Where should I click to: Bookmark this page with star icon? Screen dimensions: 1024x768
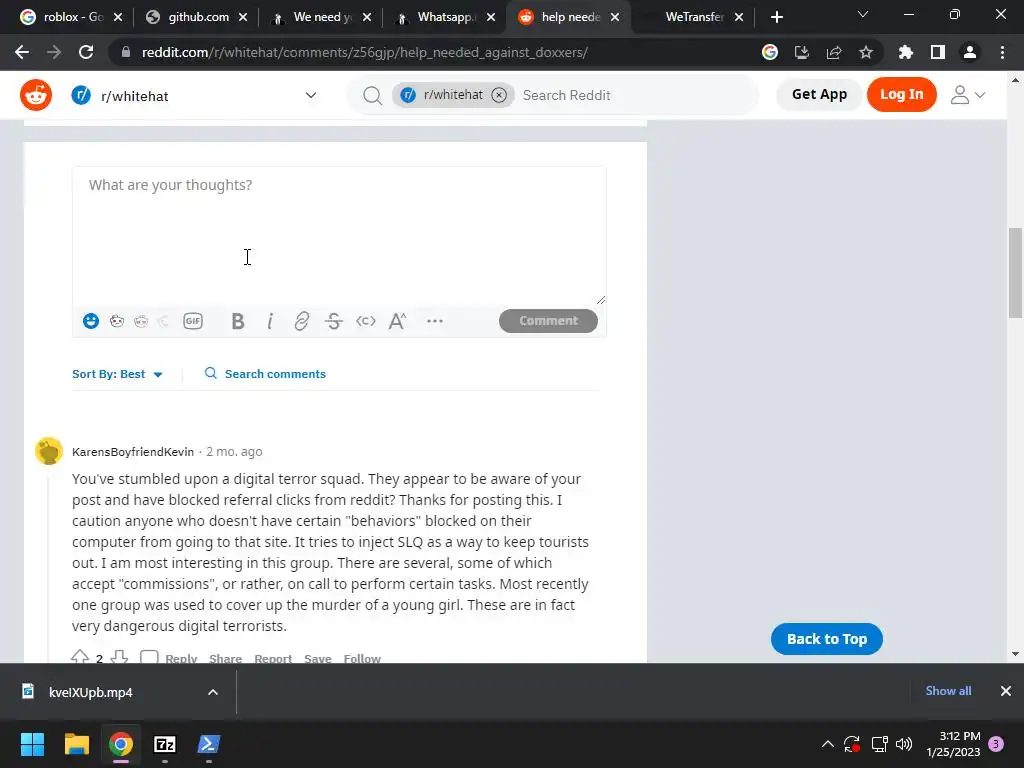pos(866,52)
